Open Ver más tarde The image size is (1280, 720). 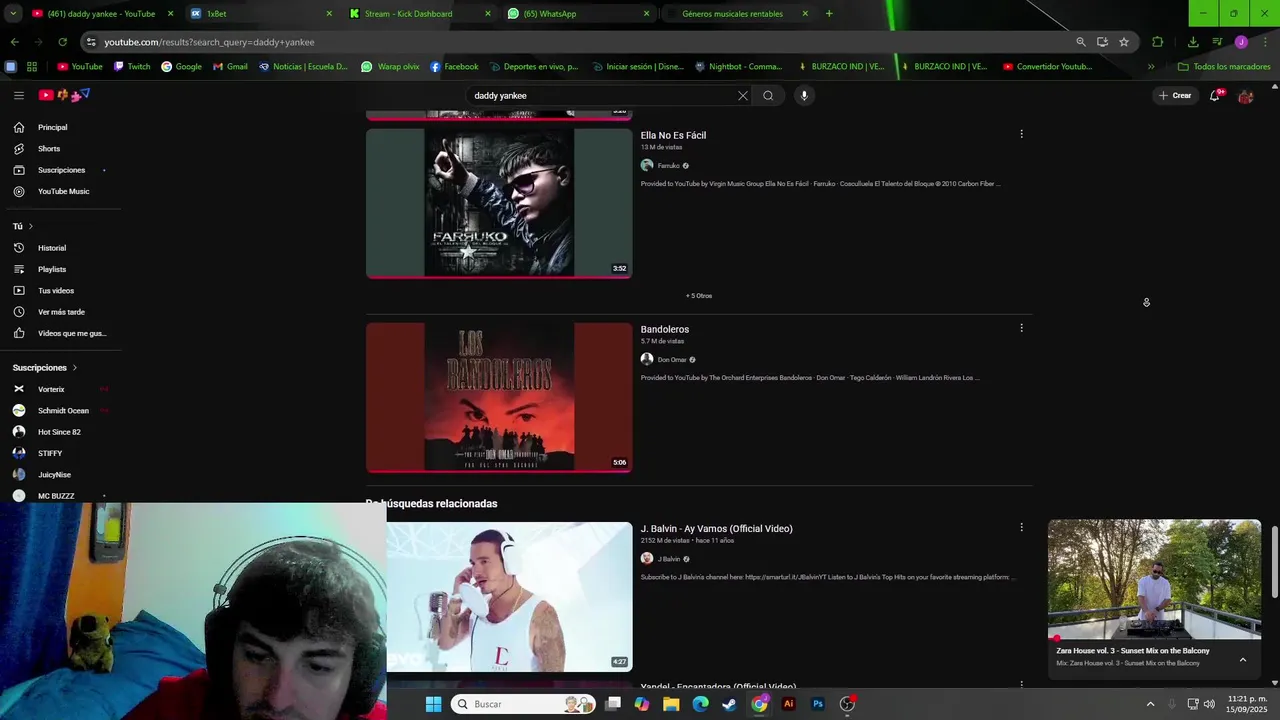click(60, 312)
